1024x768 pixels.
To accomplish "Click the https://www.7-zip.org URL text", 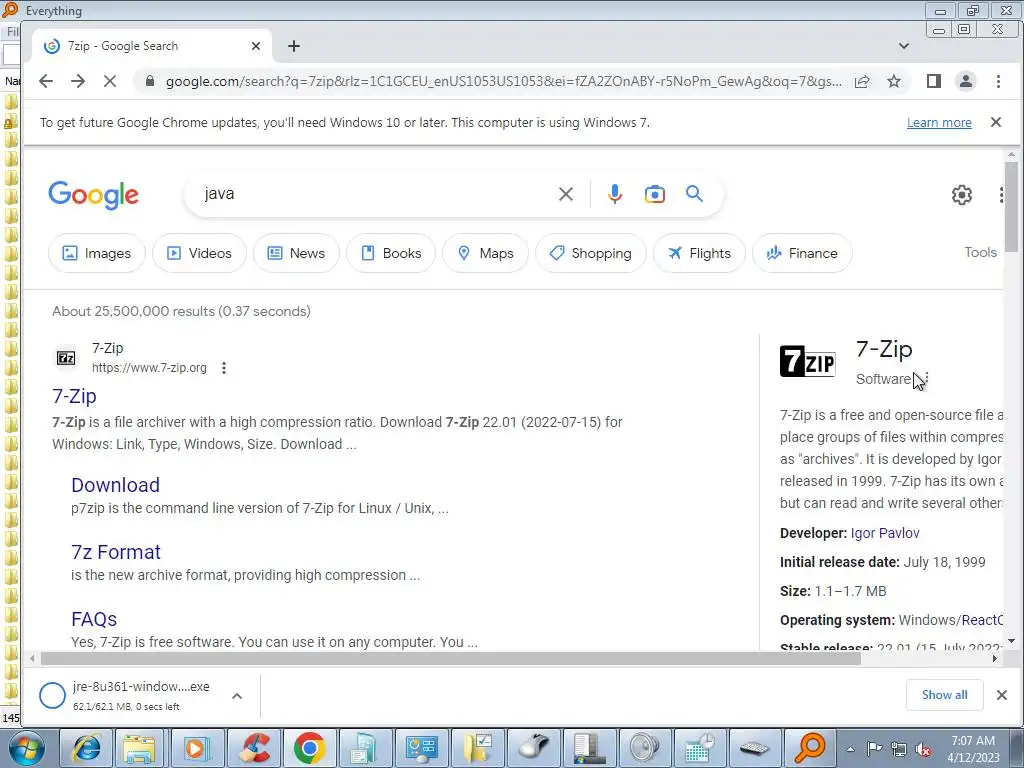I will (x=150, y=368).
